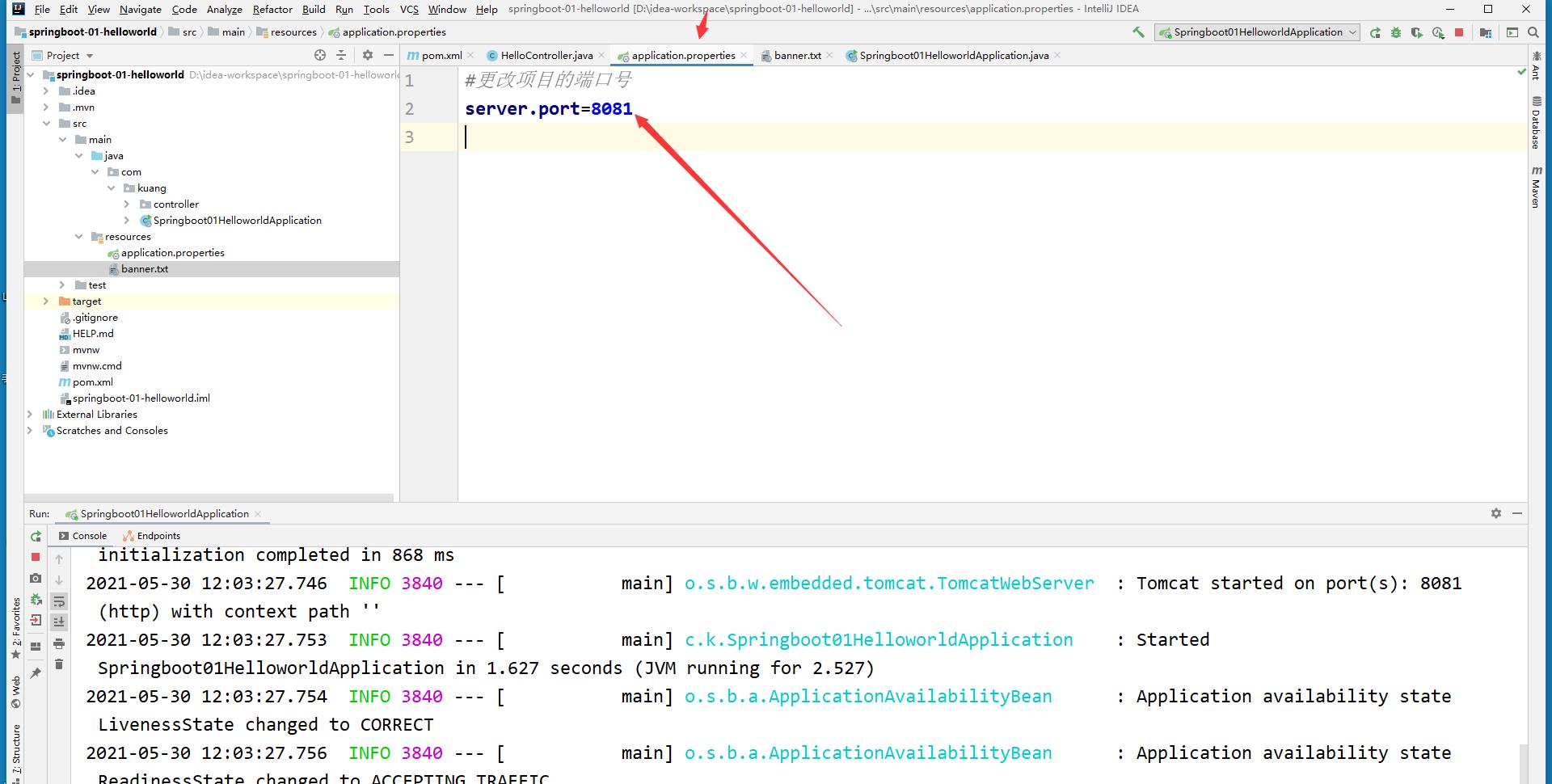This screenshot has width=1552, height=784.
Task: Open Search Everywhere magnifier icon
Action: tap(1533, 32)
